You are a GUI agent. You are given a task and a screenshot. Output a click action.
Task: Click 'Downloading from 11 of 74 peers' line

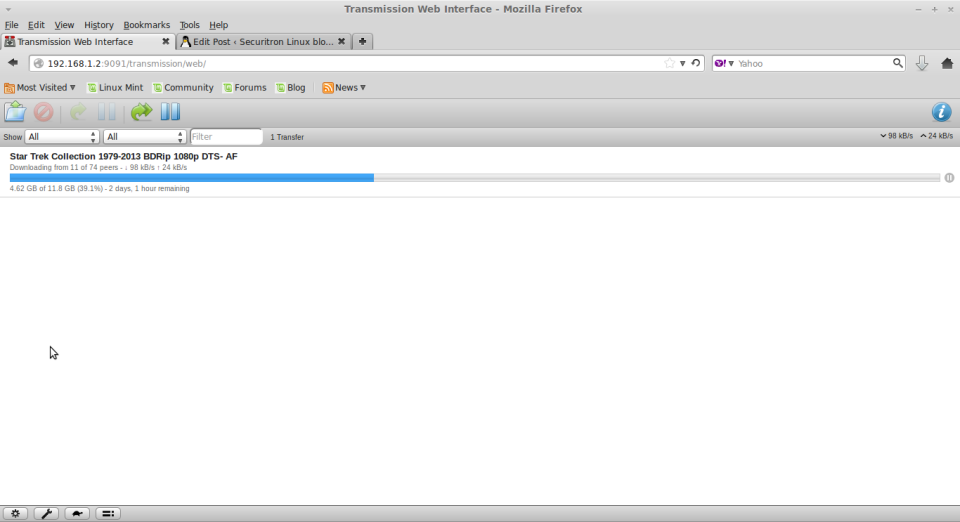[99, 167]
